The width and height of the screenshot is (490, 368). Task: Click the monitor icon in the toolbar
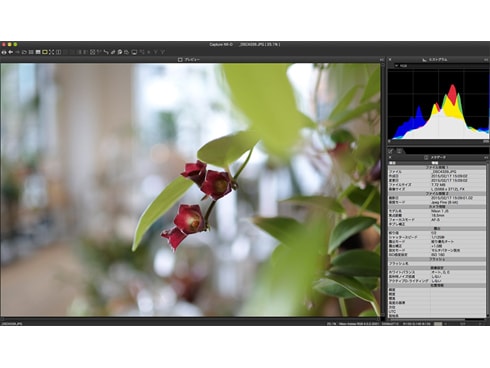pyautogui.click(x=134, y=52)
